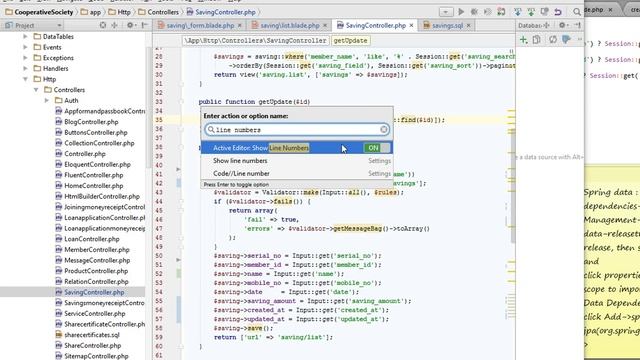This screenshot has height=360, width=640.
Task: Close the savings.sql tab
Action: 469,25
